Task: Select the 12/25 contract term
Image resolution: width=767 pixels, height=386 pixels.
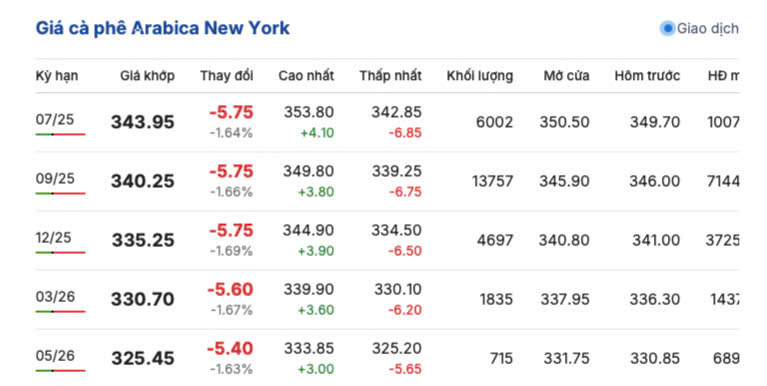Action: (53, 237)
